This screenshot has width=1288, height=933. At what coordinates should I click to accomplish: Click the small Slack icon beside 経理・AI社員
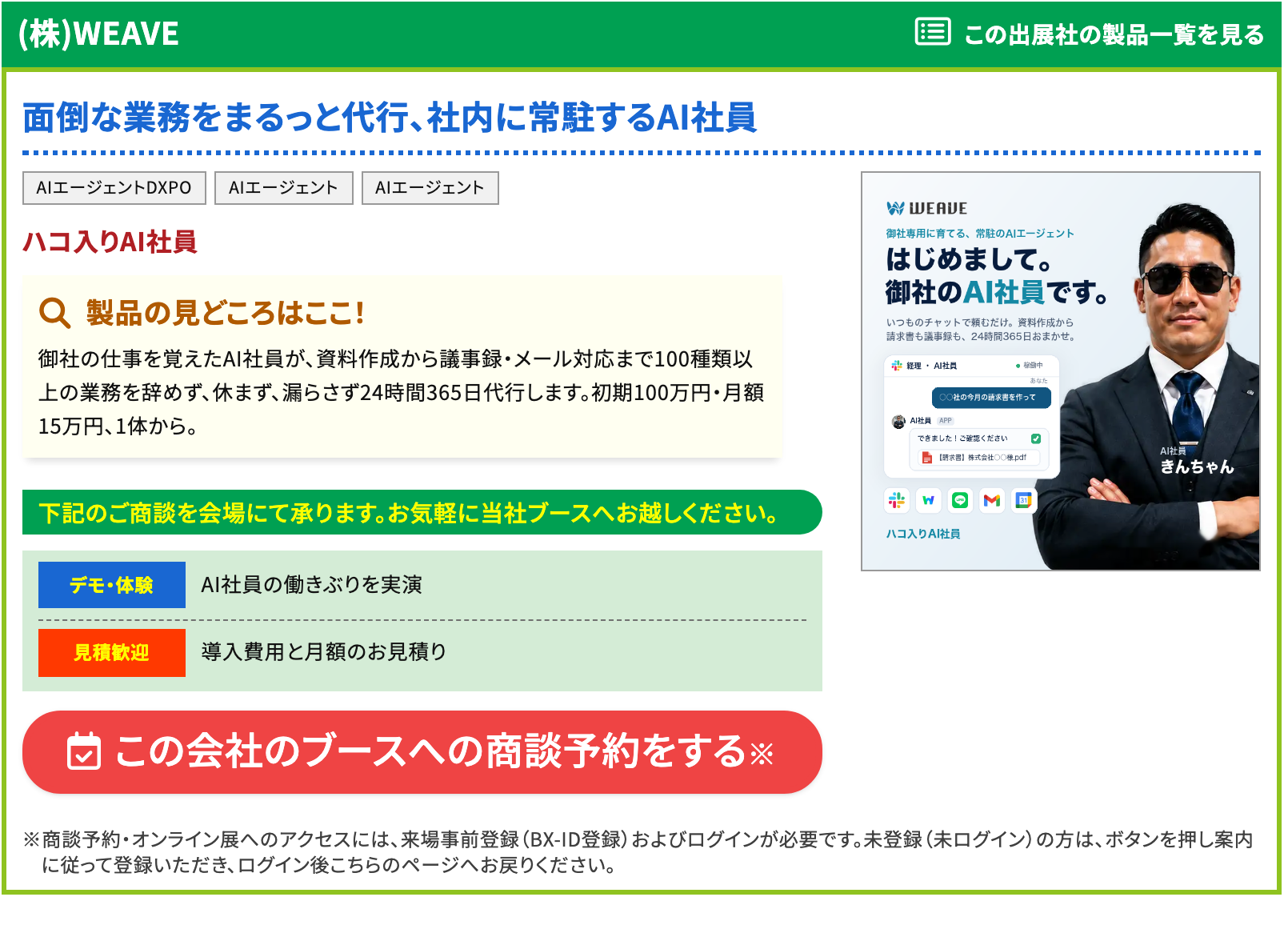tap(897, 366)
